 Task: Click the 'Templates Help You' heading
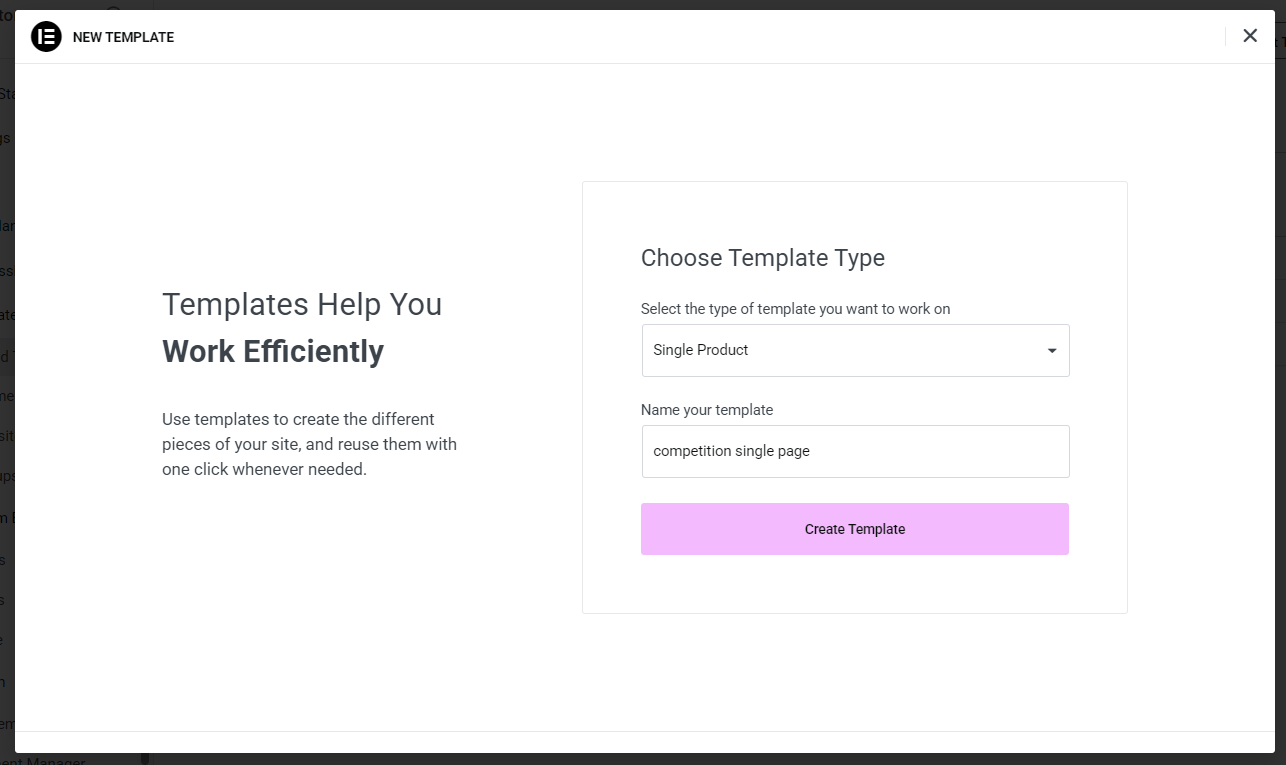(x=302, y=304)
